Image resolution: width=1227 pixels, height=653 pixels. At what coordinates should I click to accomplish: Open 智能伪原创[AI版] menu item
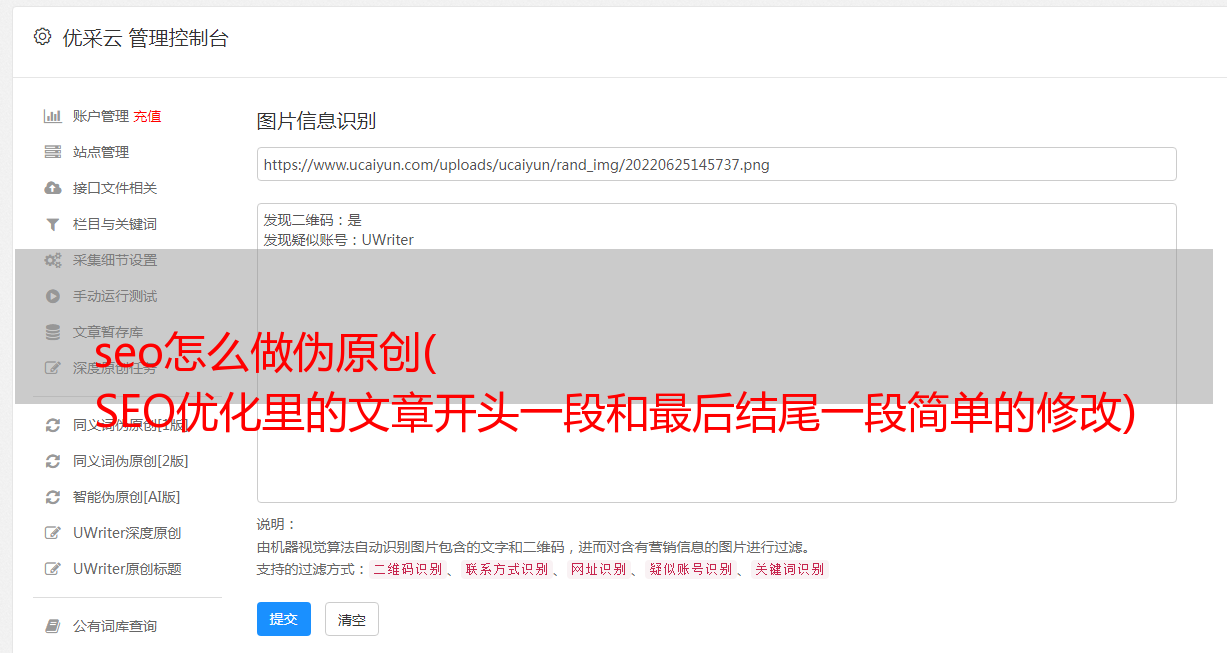pyautogui.click(x=126, y=497)
